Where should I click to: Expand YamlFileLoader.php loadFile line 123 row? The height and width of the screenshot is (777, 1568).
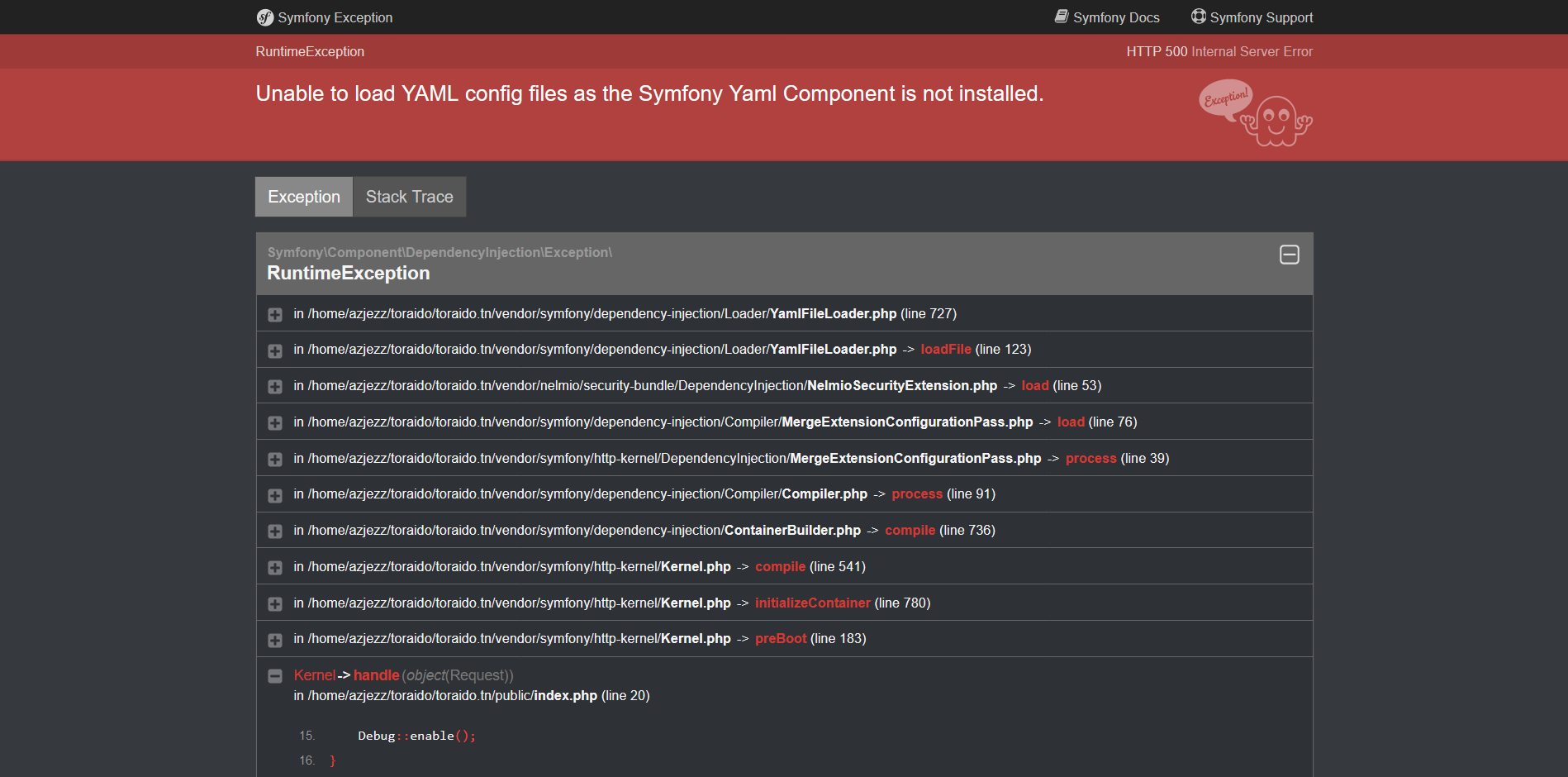tap(275, 350)
